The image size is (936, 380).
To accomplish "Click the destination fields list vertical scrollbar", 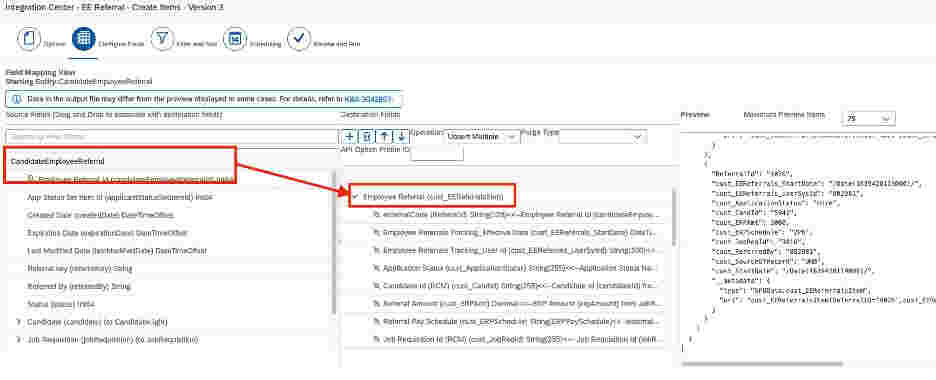I will point(675,218).
